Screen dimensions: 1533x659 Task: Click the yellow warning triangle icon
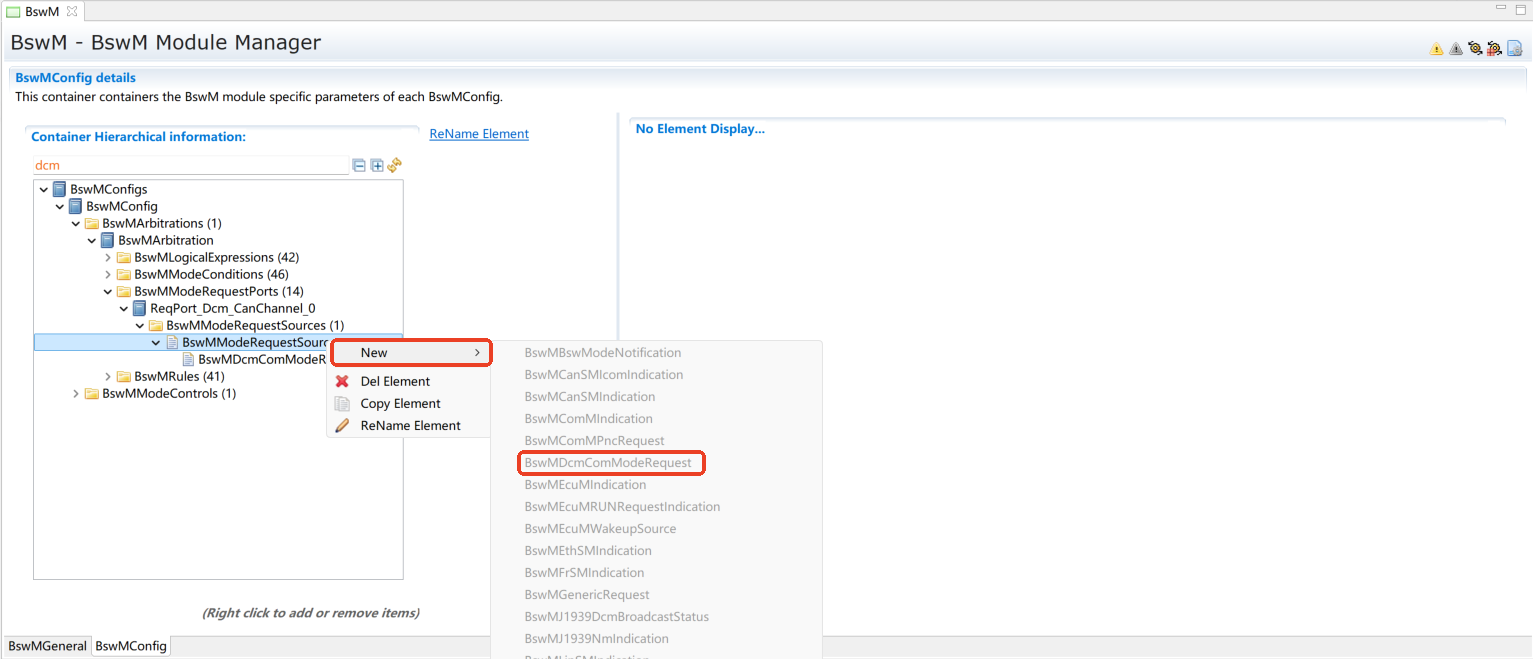point(1436,48)
